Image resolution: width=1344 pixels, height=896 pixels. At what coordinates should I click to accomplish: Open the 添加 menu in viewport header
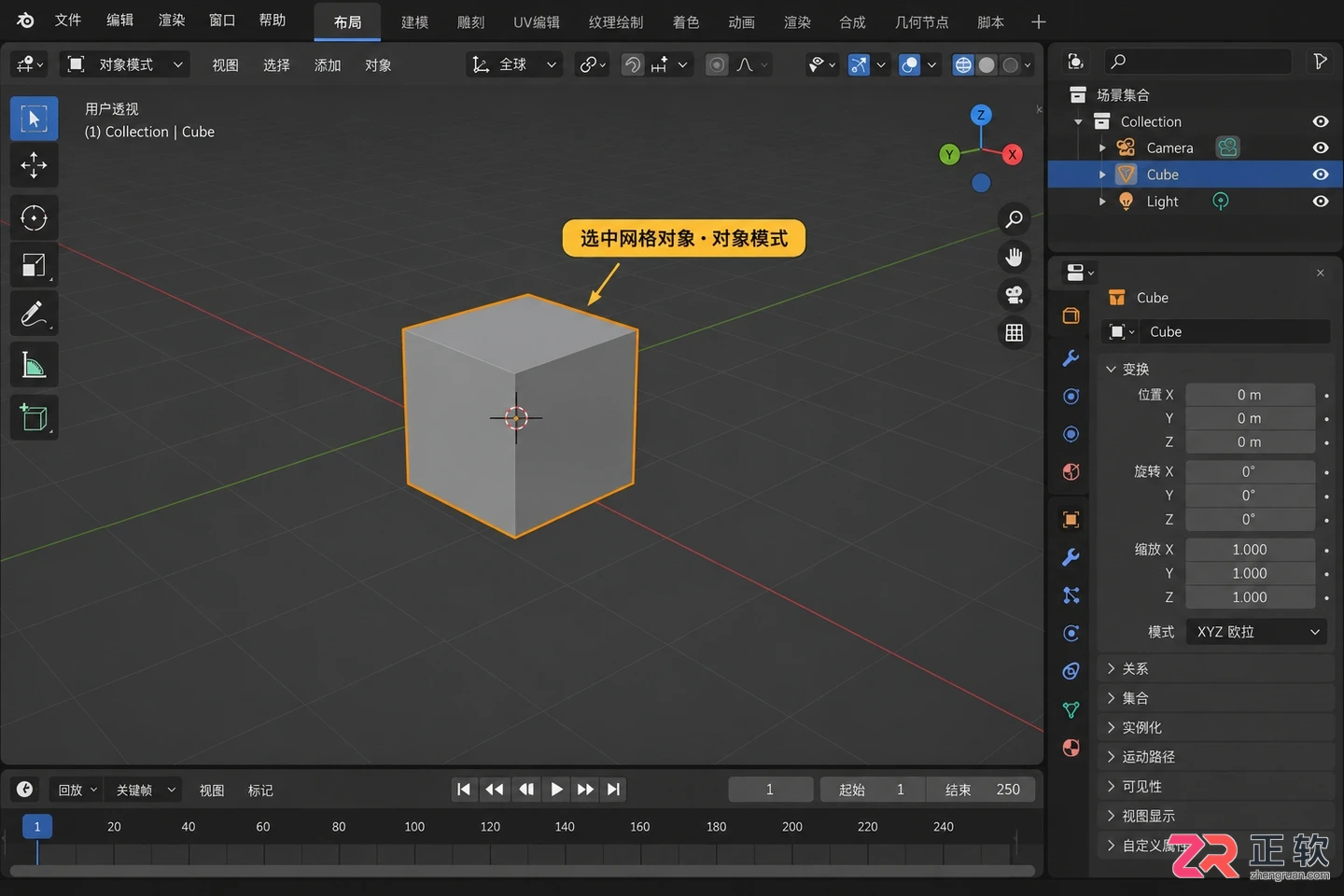point(328,64)
